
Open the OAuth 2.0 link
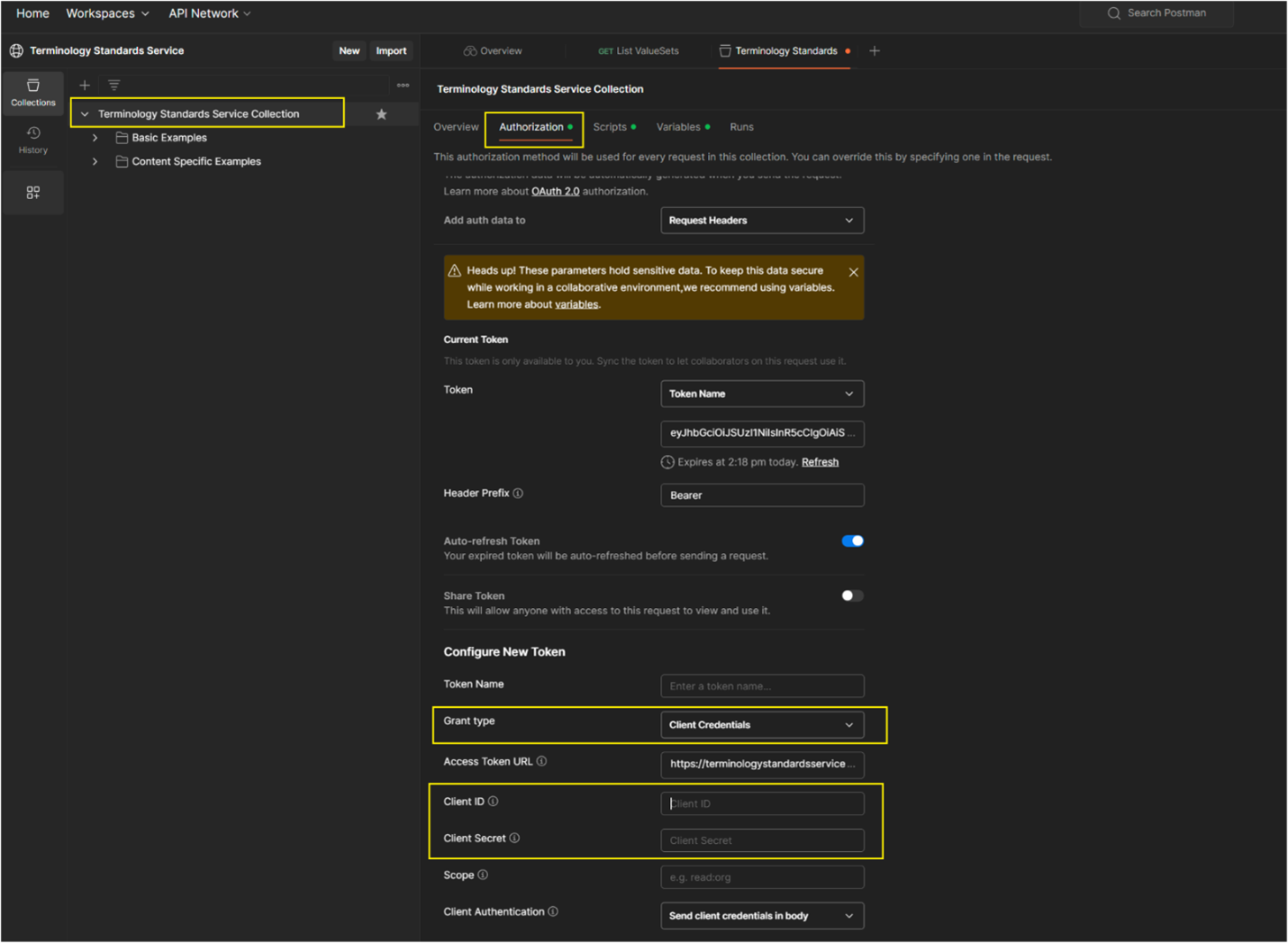point(556,192)
